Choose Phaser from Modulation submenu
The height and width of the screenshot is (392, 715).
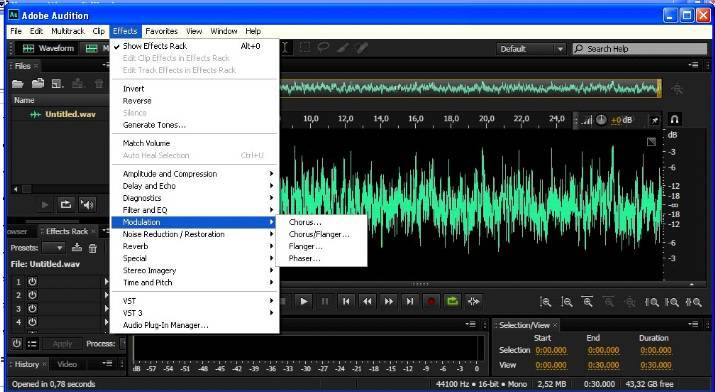321,258
